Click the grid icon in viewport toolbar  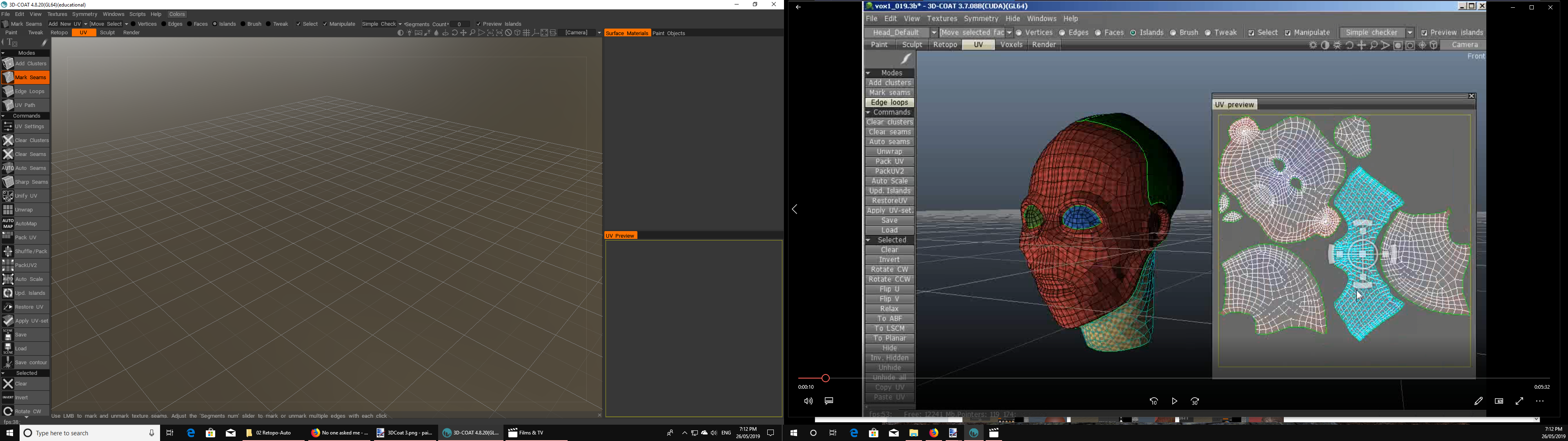526,33
